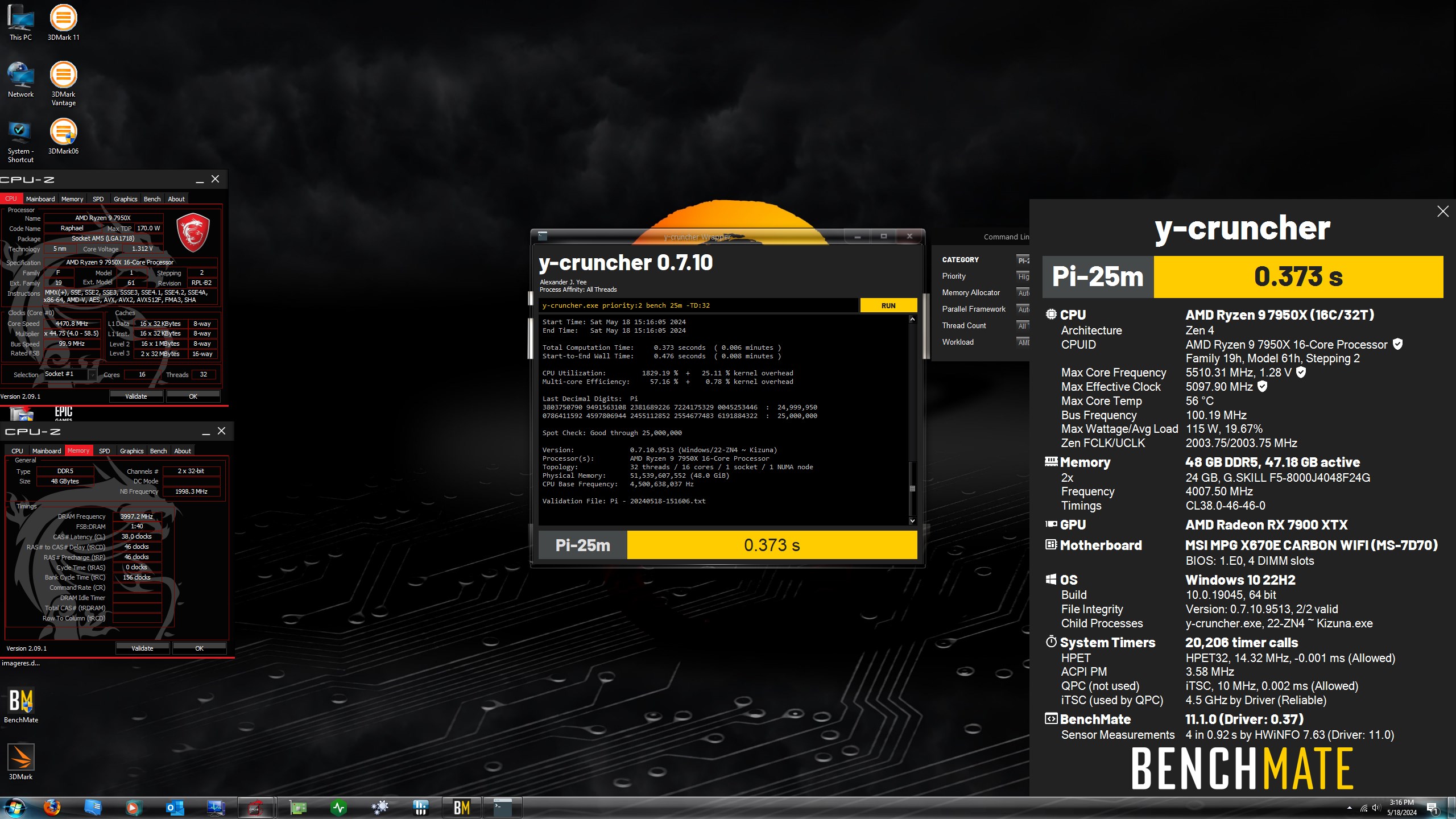Open the CATEGORY Pi dropdown

(1023, 260)
